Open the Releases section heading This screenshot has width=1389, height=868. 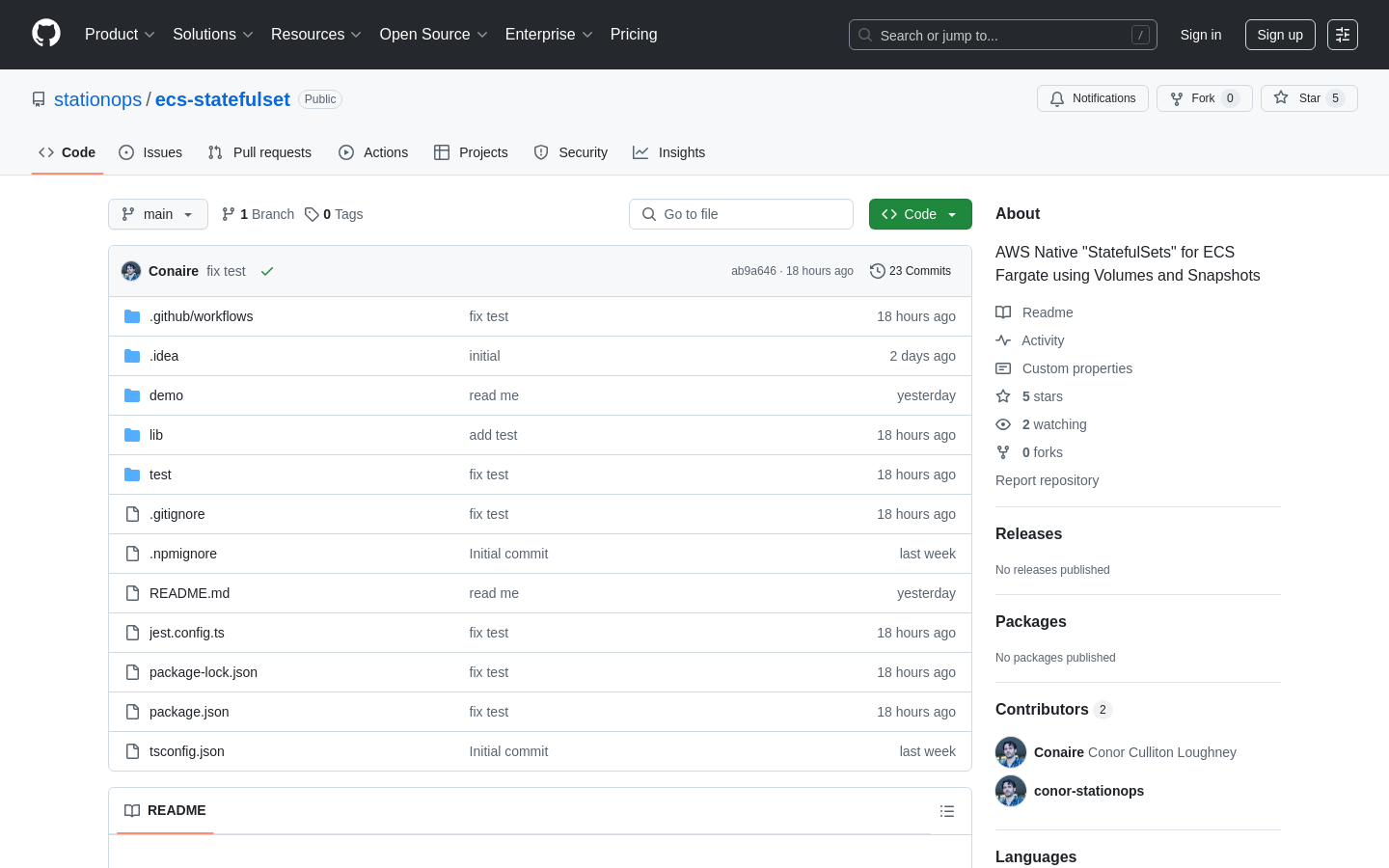click(1028, 533)
